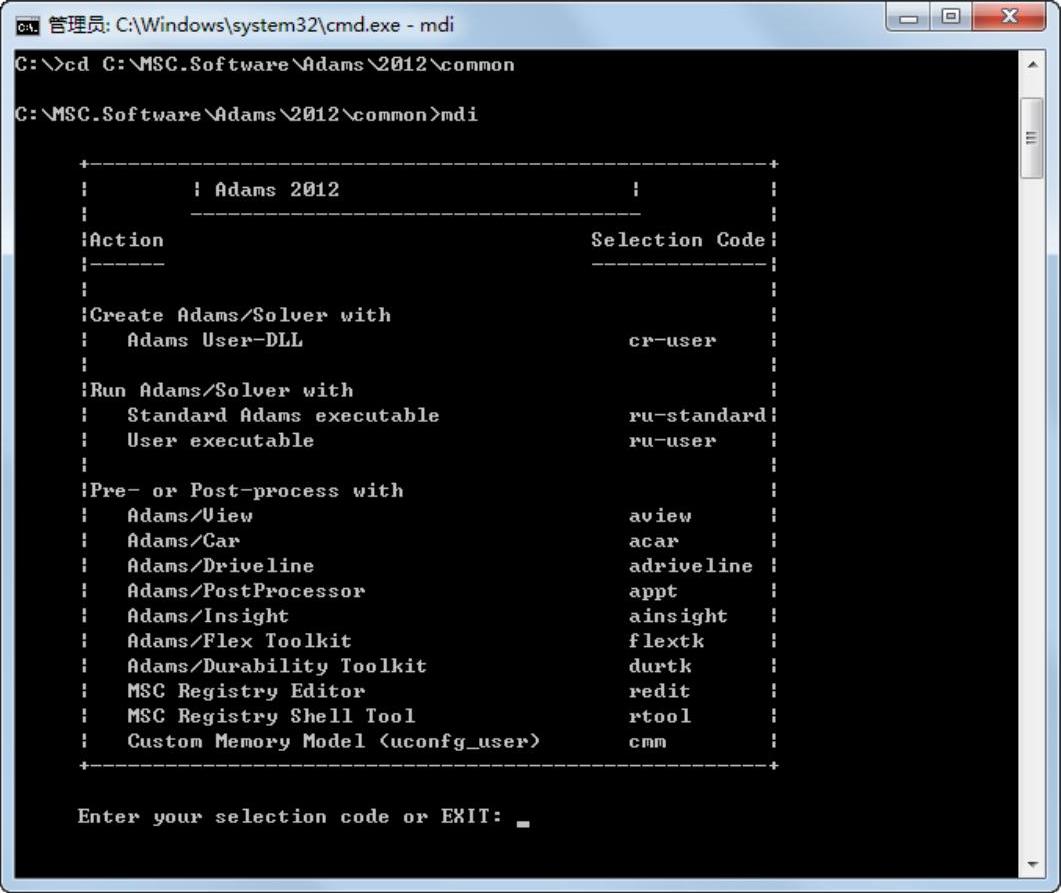The image size is (1061, 893).
Task: Click the 'Adams/Driveline' row label
Action: click(221, 566)
